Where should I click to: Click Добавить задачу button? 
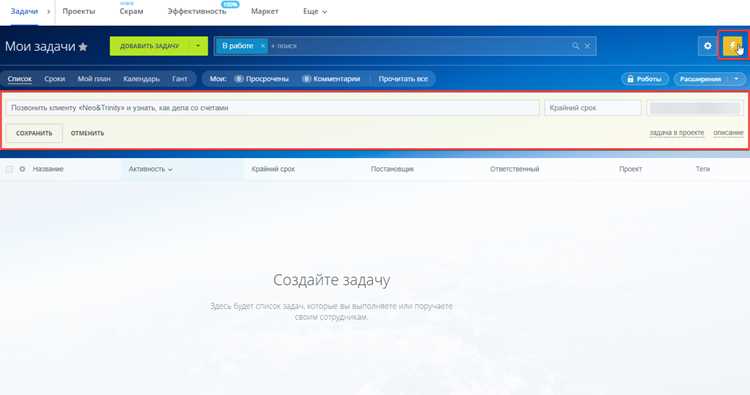[149, 46]
